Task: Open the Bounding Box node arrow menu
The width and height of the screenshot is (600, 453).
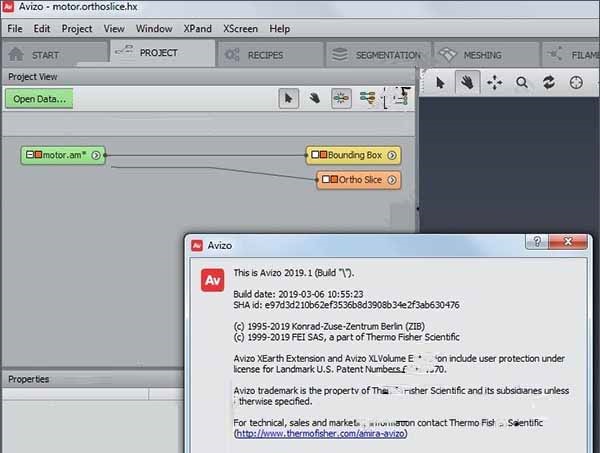Action: pyautogui.click(x=392, y=155)
